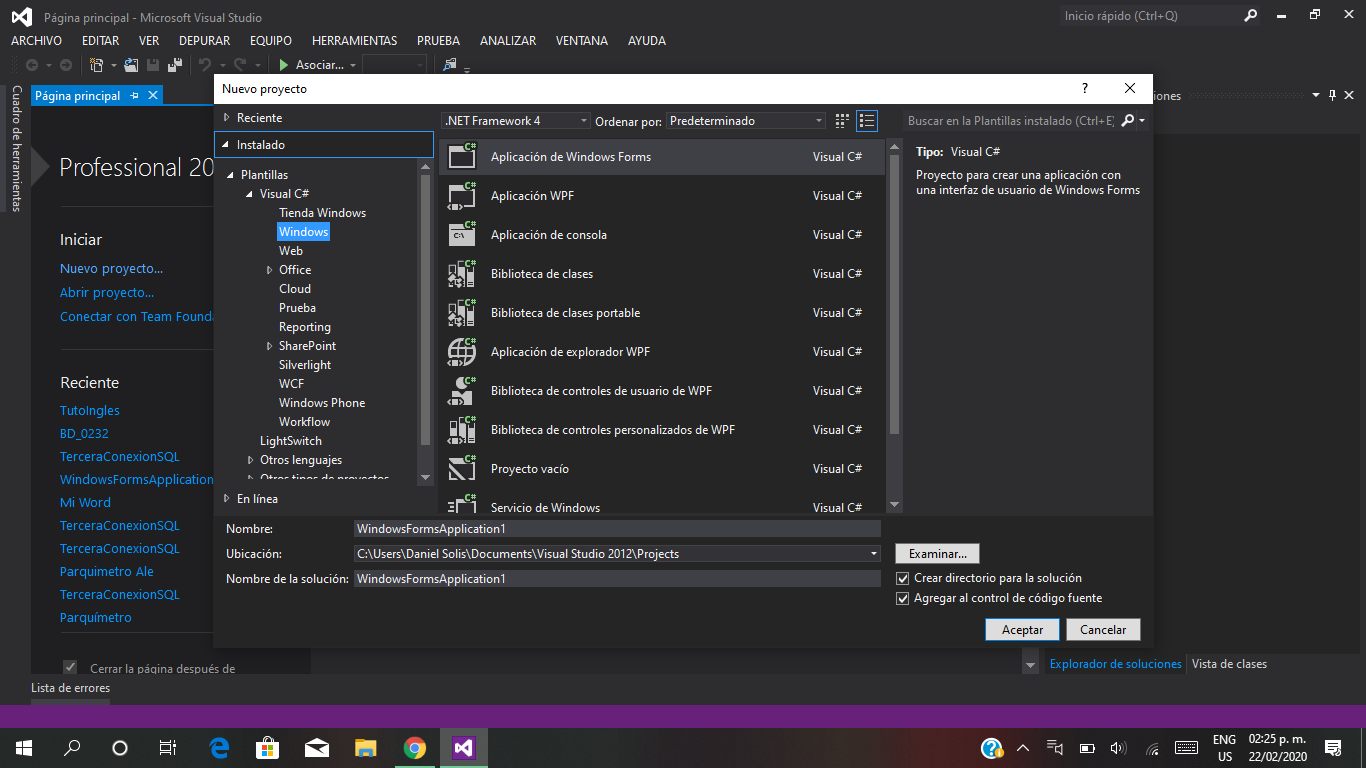Click the Biblioteca de clases icon

point(462,274)
